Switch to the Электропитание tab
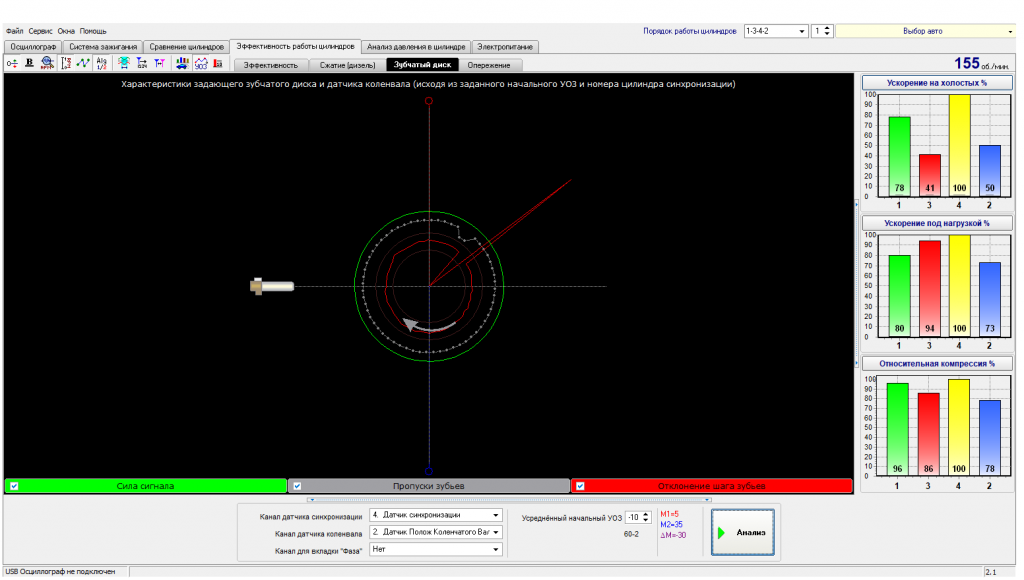This screenshot has height=580, width=1024. coord(505,47)
